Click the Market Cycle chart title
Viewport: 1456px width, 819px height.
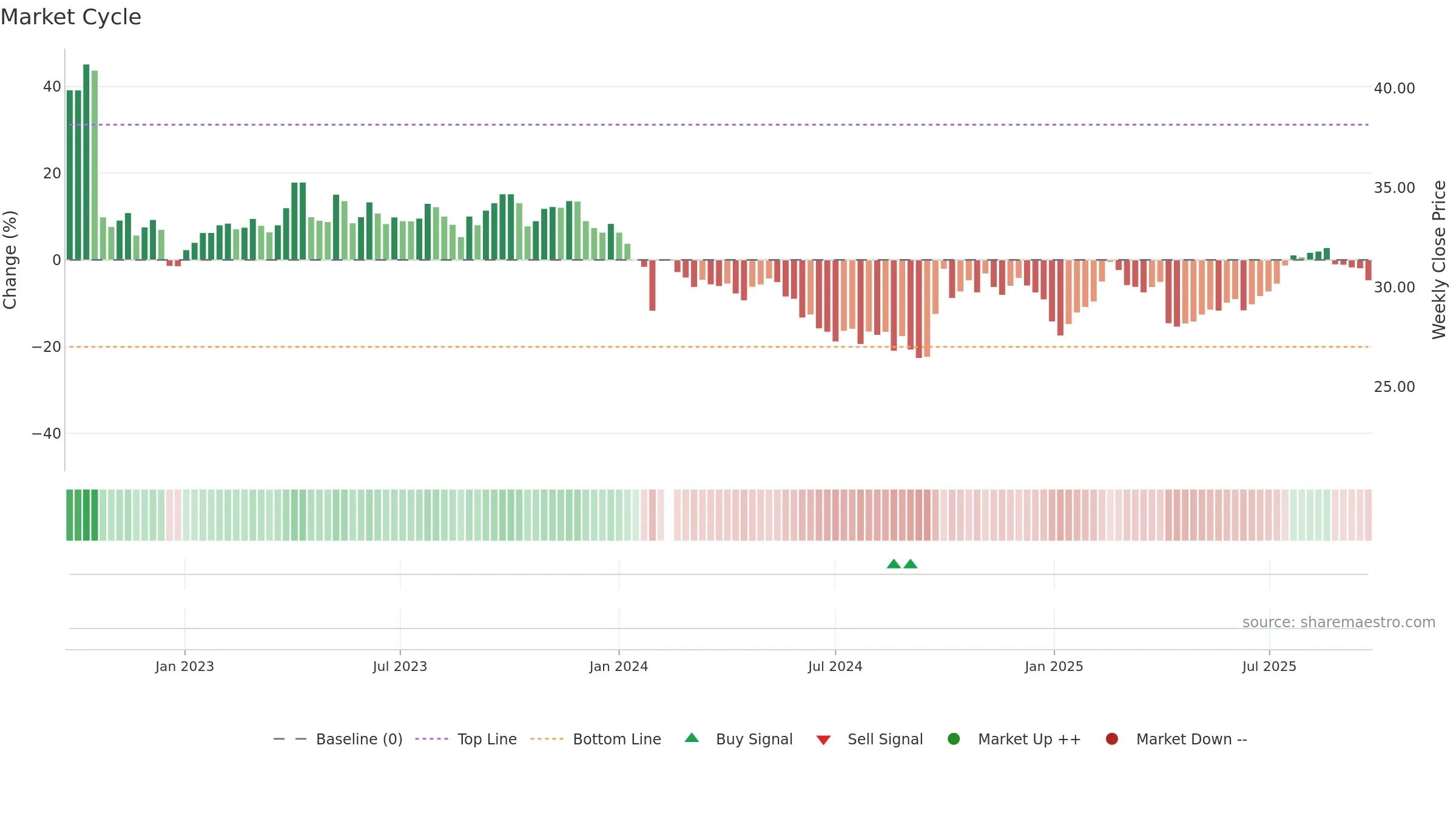point(71,17)
